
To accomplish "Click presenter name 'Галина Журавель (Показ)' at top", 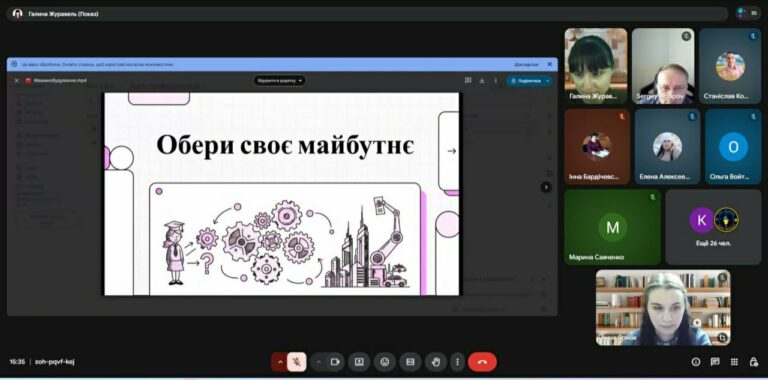I will [x=63, y=14].
